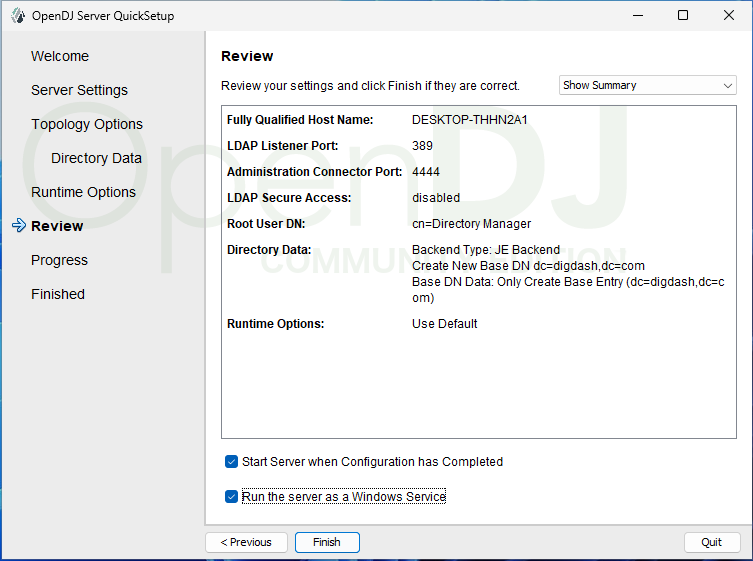This screenshot has width=753, height=561.
Task: Open the Show Summary dropdown
Action: pyautogui.click(x=647, y=86)
